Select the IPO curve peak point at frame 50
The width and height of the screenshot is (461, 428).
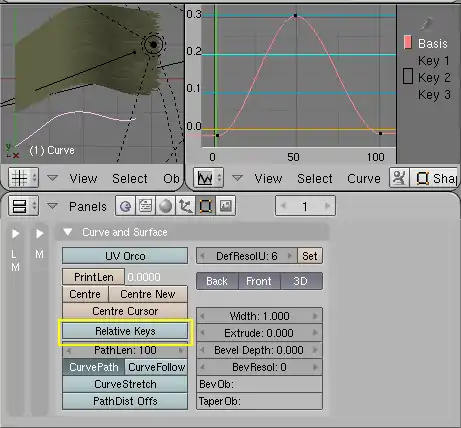pyautogui.click(x=296, y=15)
